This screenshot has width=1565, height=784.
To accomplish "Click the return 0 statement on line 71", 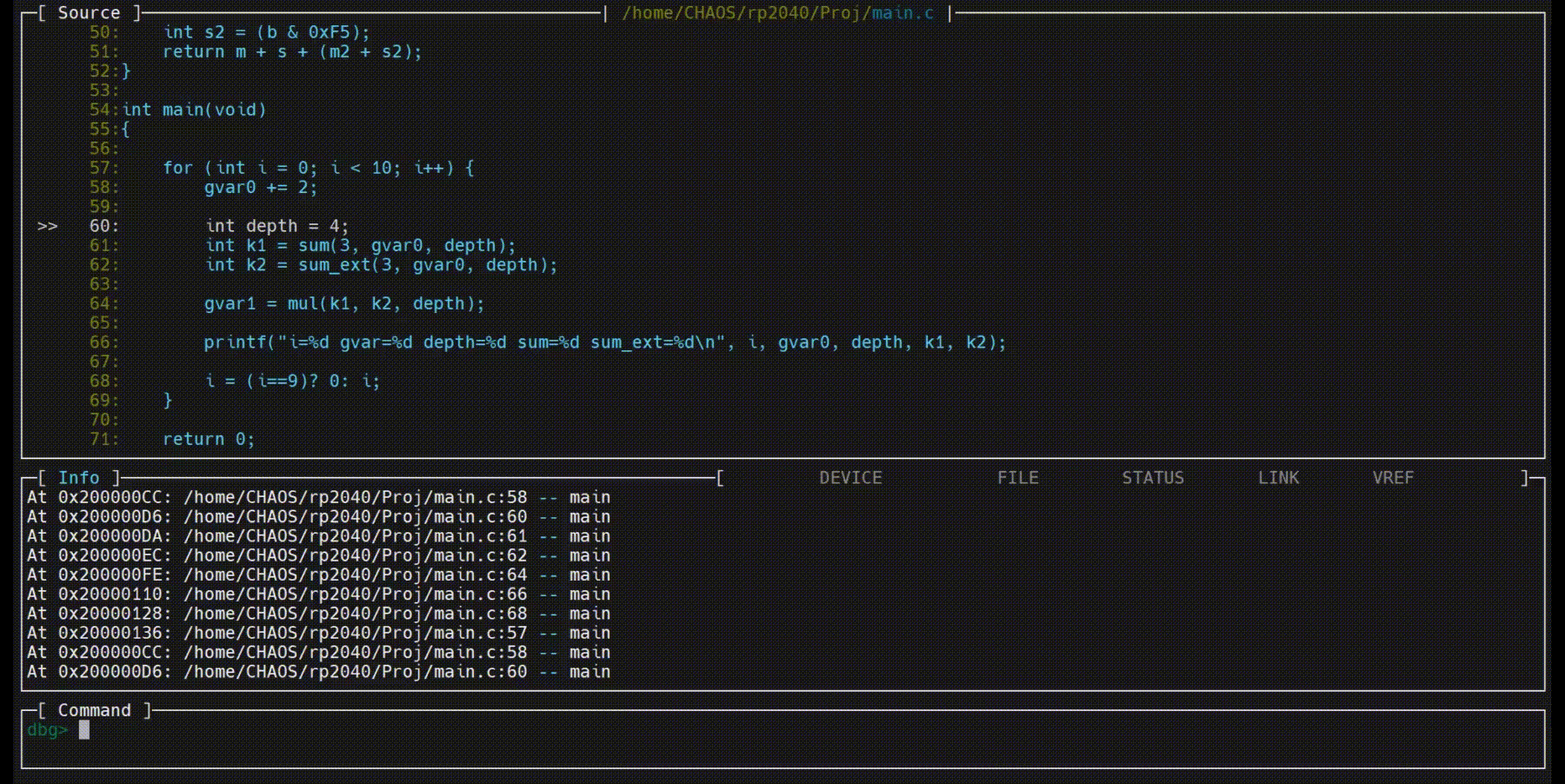I will (x=209, y=440).
